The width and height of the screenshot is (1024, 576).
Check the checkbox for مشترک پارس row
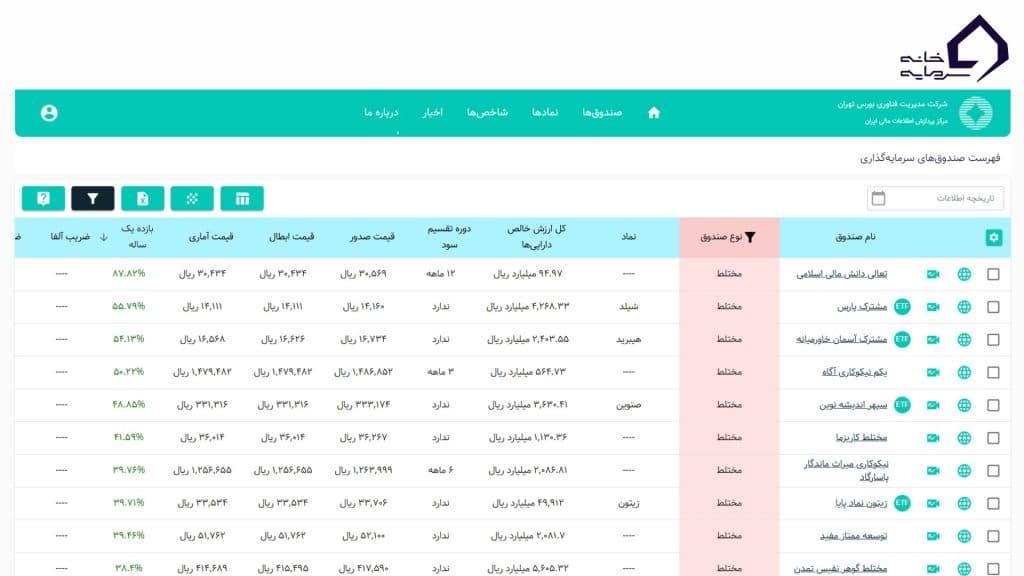993,305
